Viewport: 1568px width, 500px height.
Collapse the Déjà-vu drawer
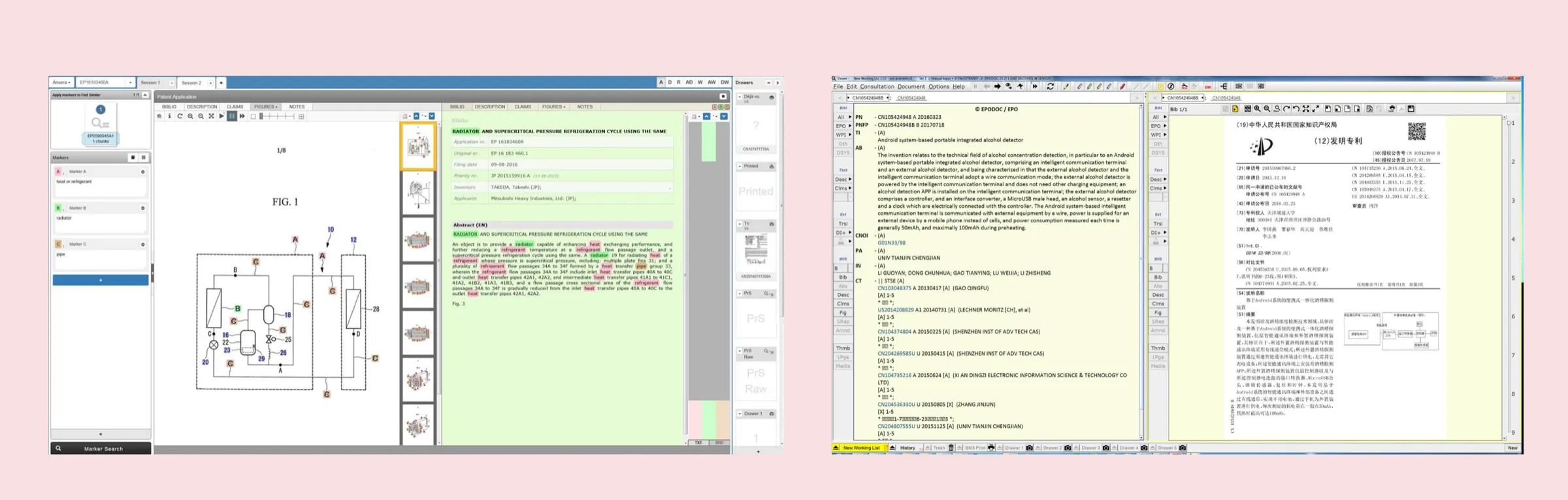740,97
